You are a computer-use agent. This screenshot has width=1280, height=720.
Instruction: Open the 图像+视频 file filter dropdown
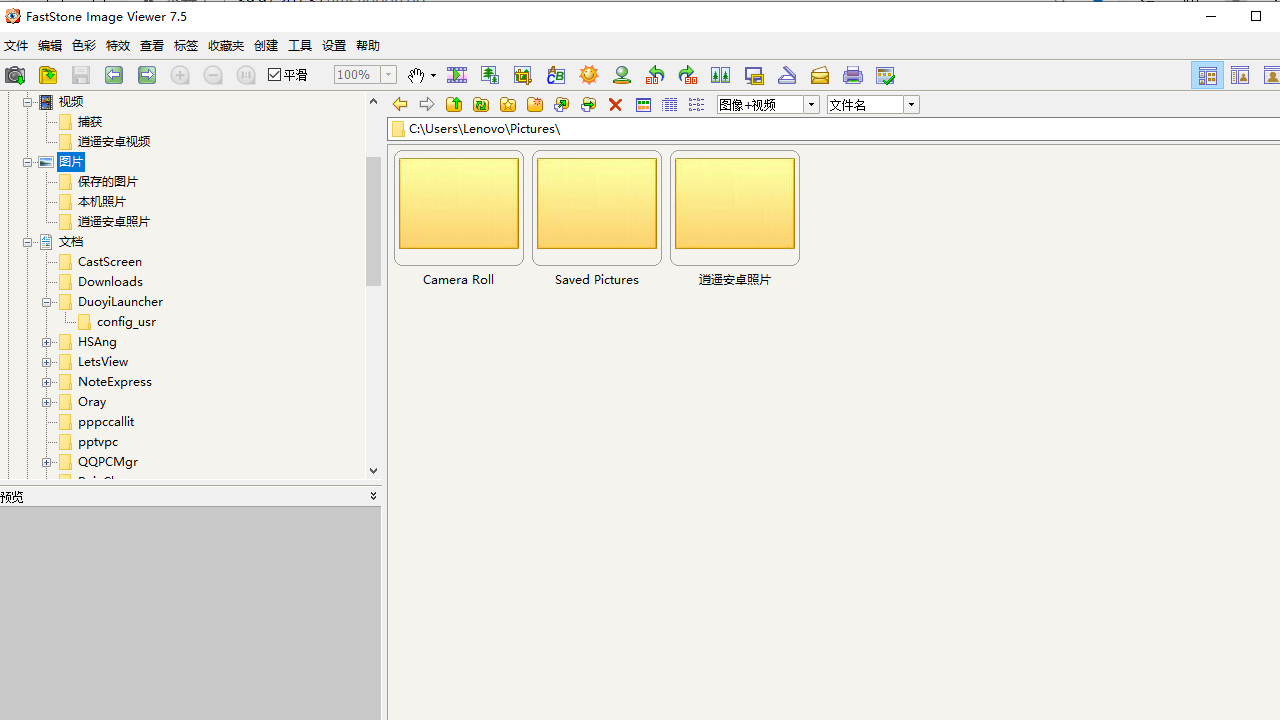tap(810, 104)
